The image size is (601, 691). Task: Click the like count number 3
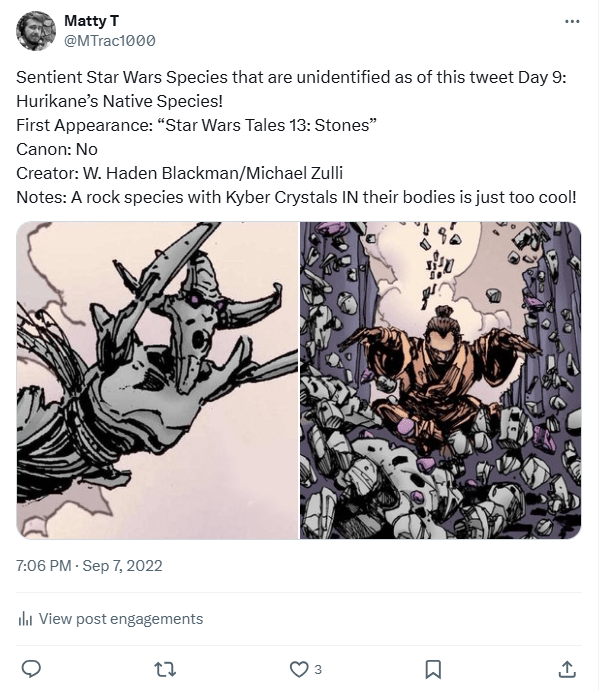(318, 668)
